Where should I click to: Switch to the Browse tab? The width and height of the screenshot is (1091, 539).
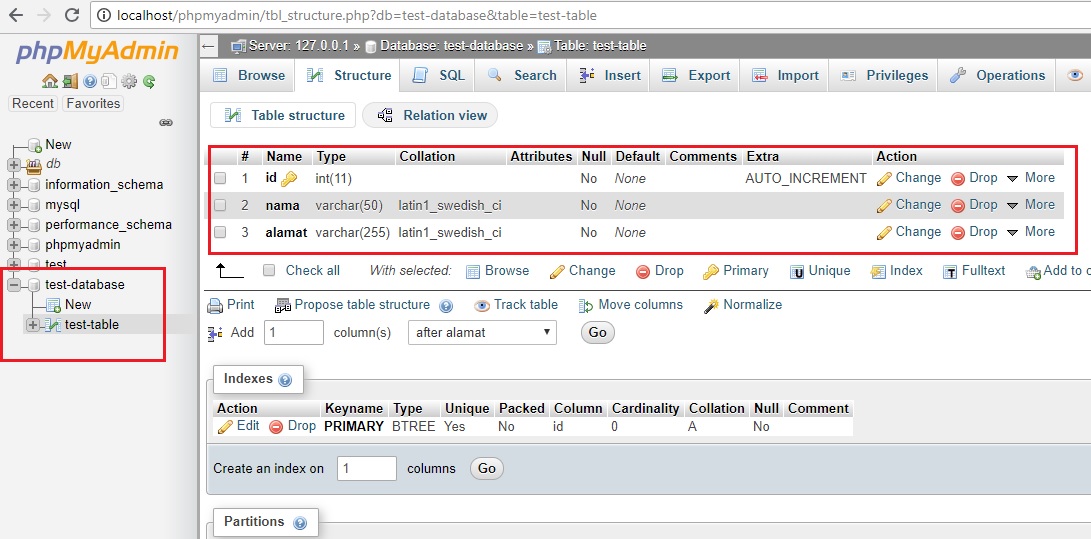(x=248, y=76)
